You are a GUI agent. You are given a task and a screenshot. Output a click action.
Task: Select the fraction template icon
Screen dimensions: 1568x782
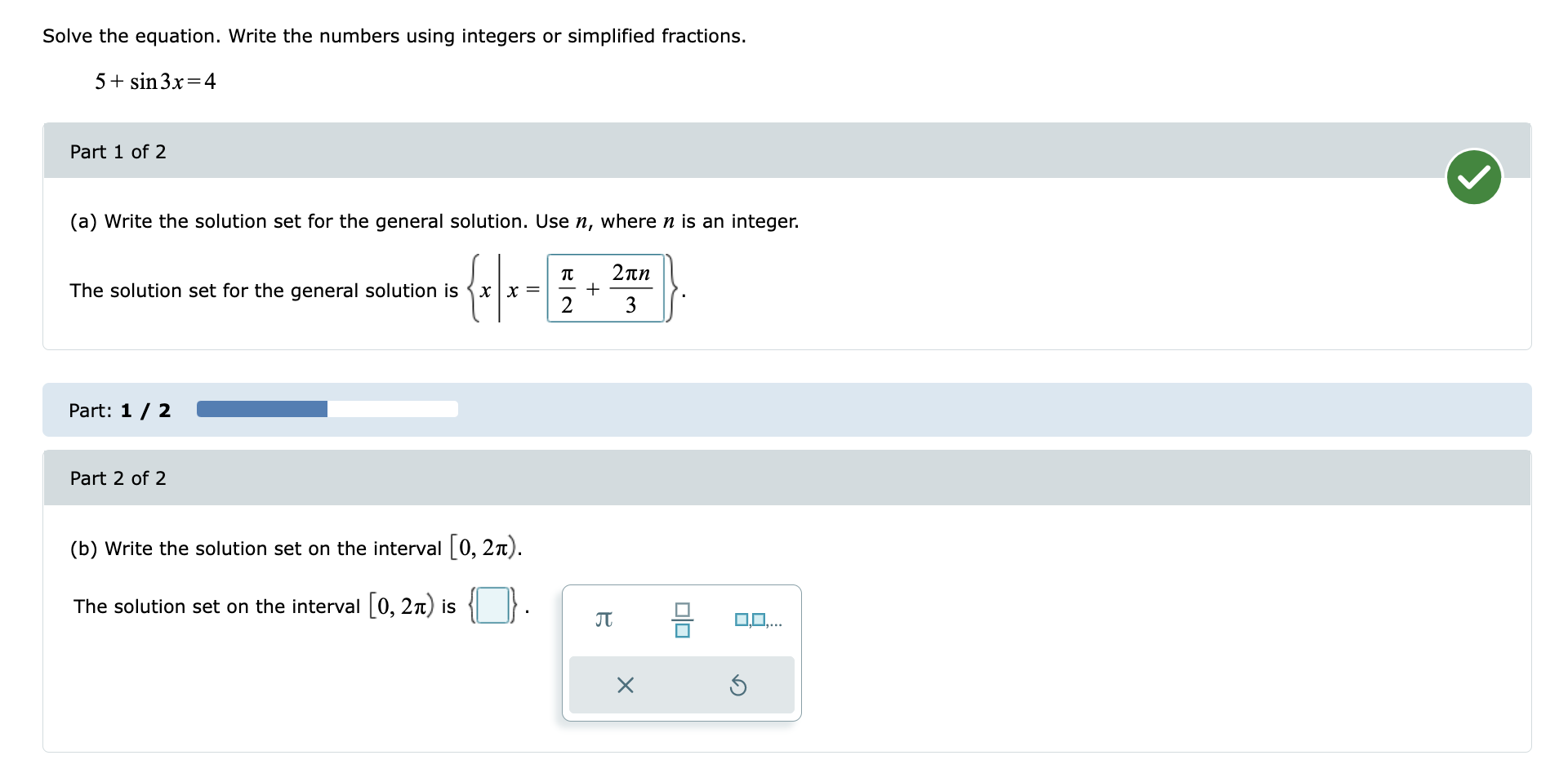682,620
